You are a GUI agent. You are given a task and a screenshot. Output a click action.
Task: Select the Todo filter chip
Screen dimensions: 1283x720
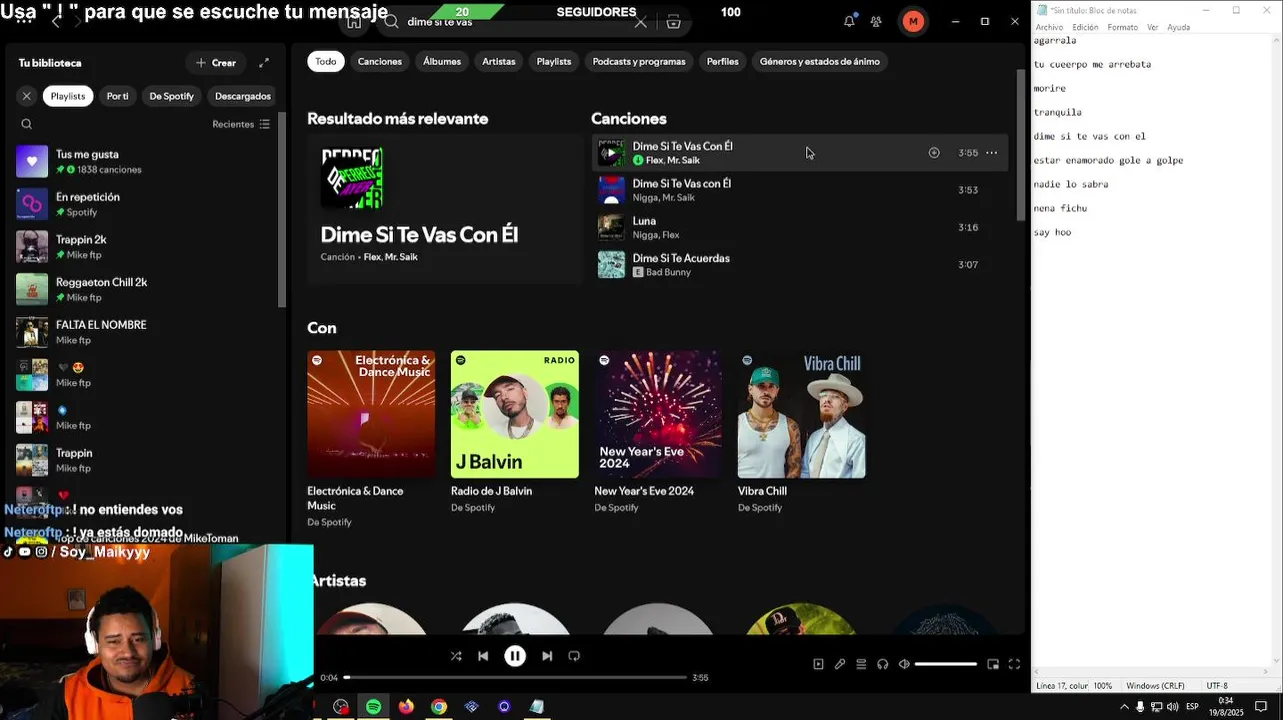point(326,61)
